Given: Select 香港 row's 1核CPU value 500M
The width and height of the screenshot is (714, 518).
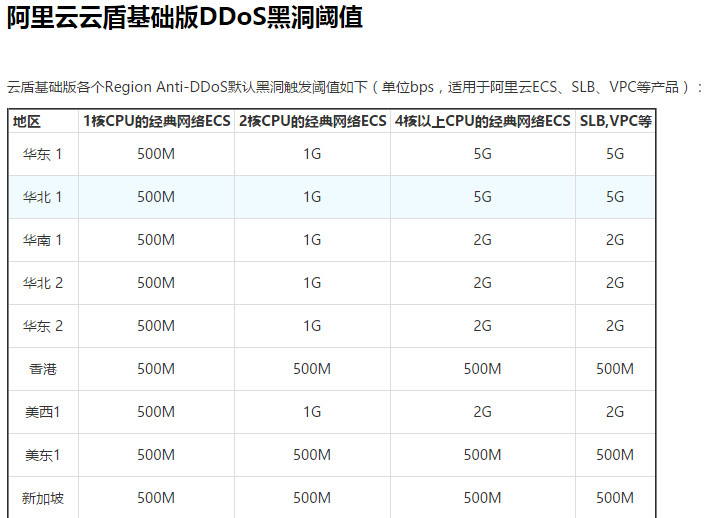Looking at the screenshot, I should tap(156, 369).
